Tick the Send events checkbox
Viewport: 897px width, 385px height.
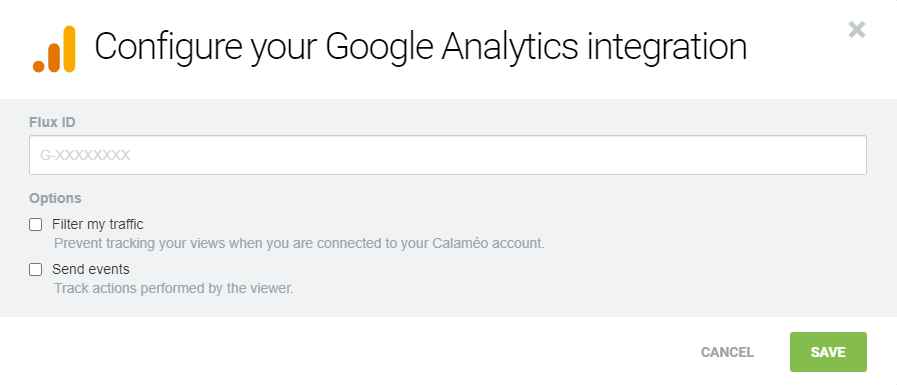pyautogui.click(x=35, y=269)
